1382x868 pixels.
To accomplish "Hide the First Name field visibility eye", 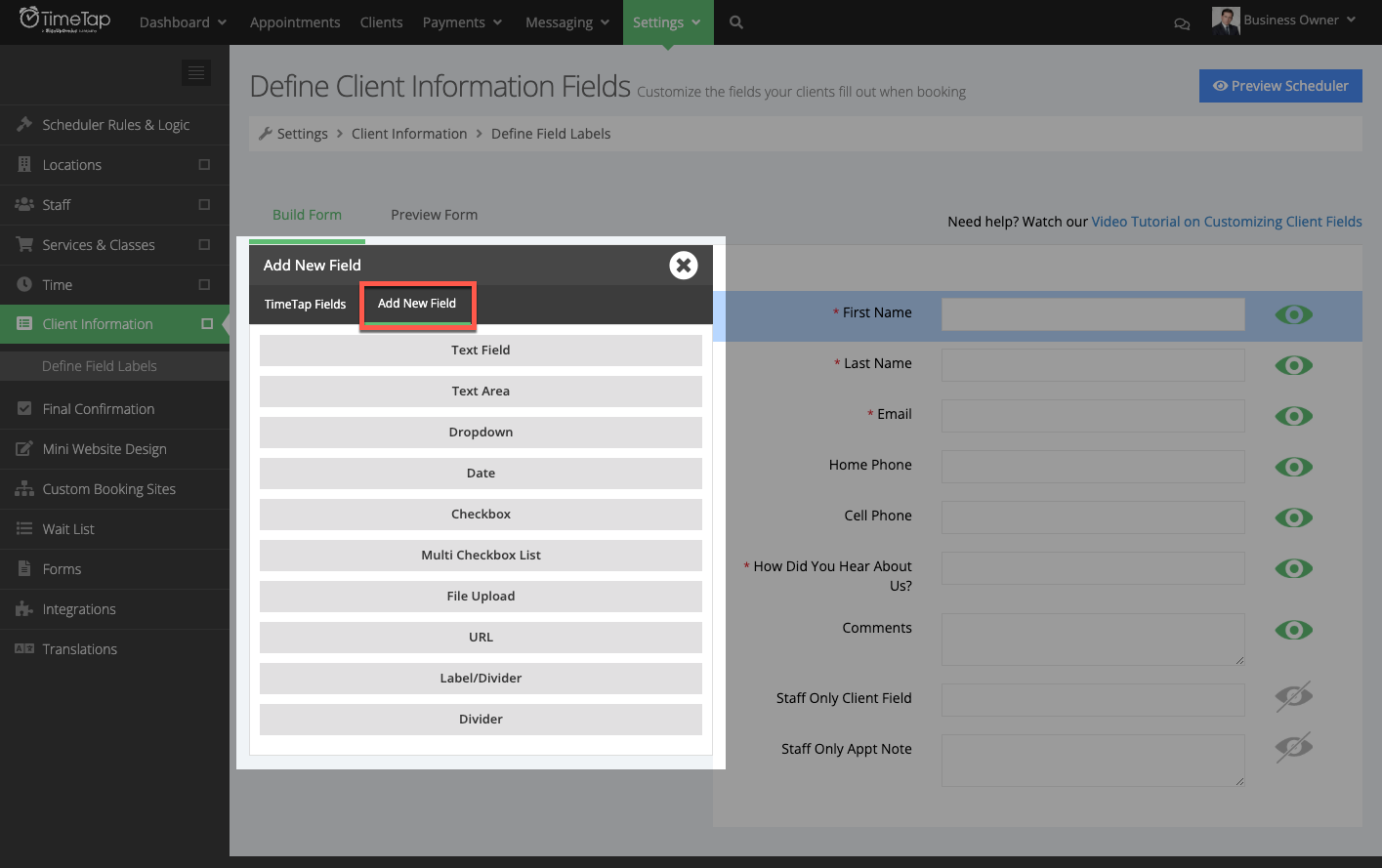I will click(1293, 314).
